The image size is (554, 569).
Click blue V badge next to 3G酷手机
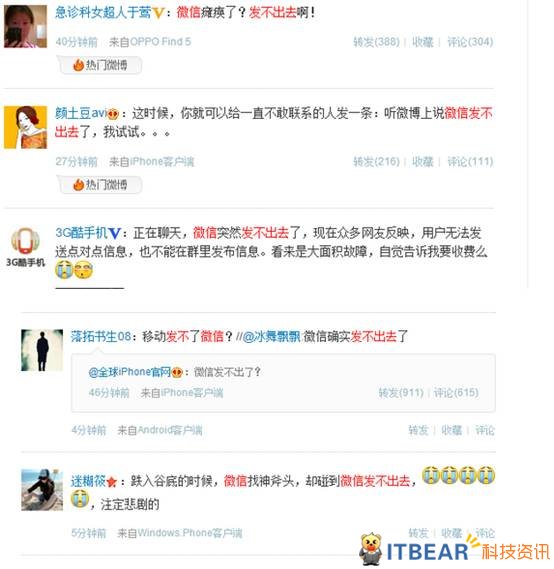click(114, 233)
